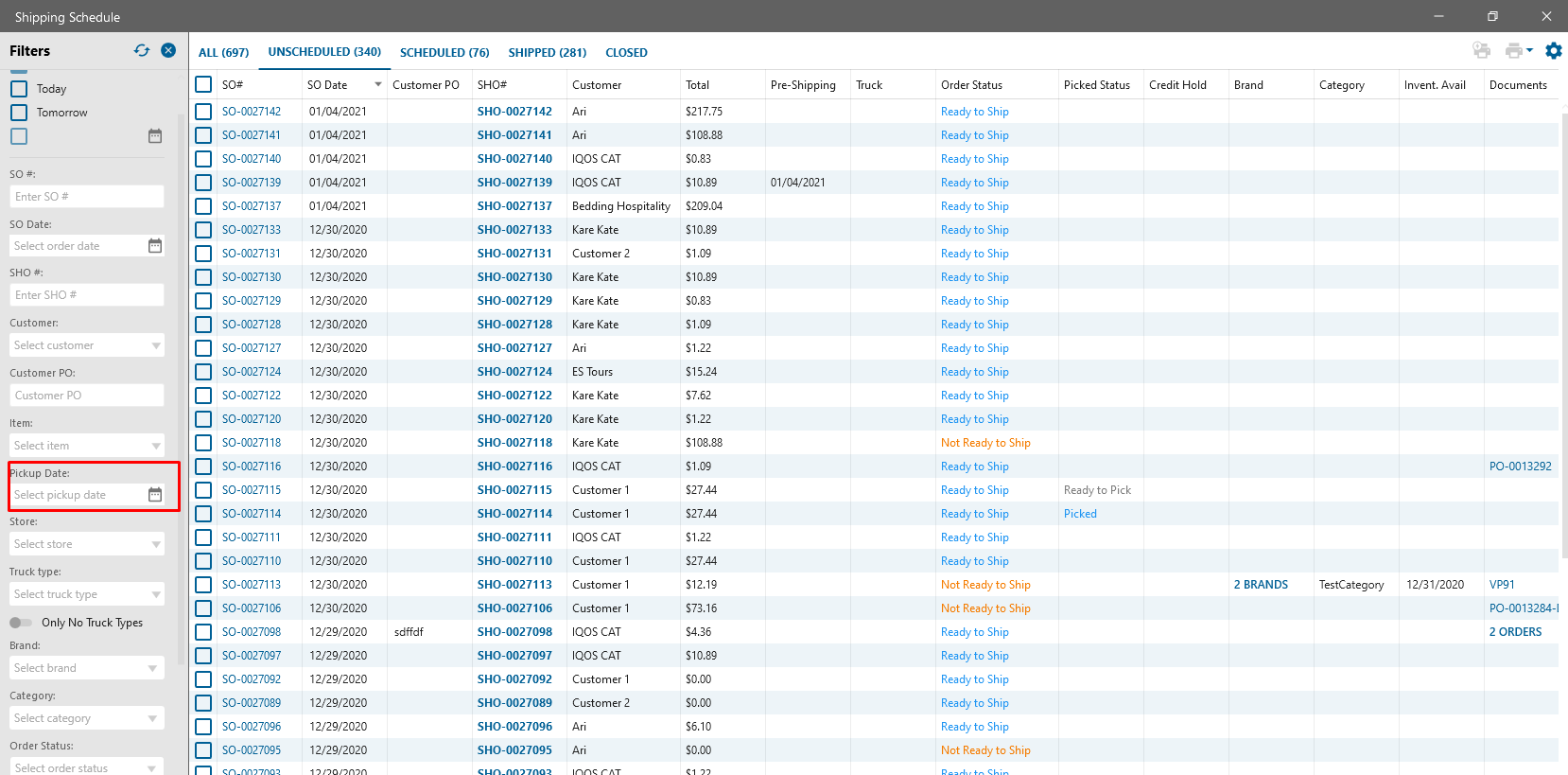This screenshot has height=775, width=1568.
Task: Open the Select order status dropdown
Action: point(87,767)
